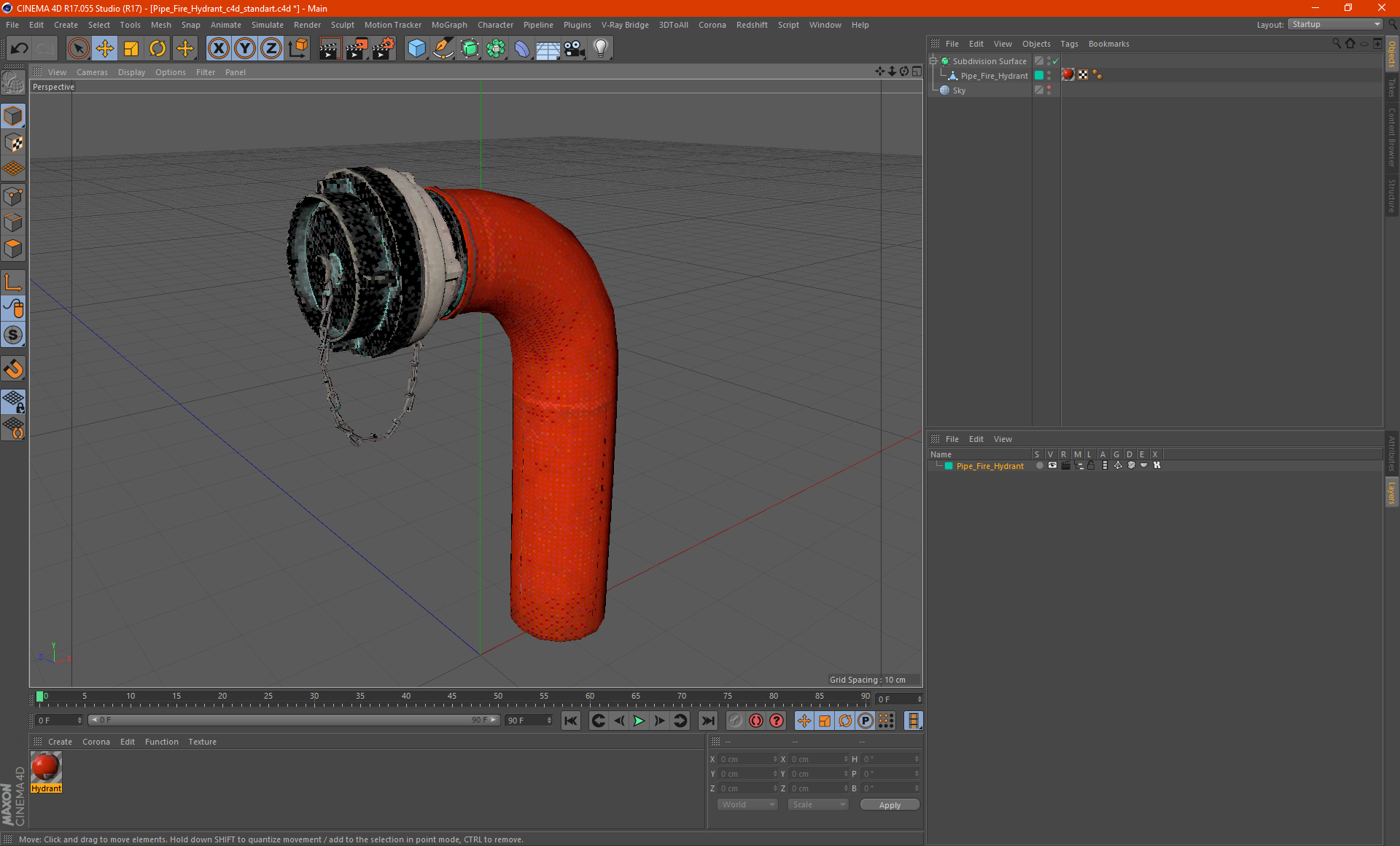Open viewport Display menu
Screen dimensions: 1400x846
(x=131, y=72)
